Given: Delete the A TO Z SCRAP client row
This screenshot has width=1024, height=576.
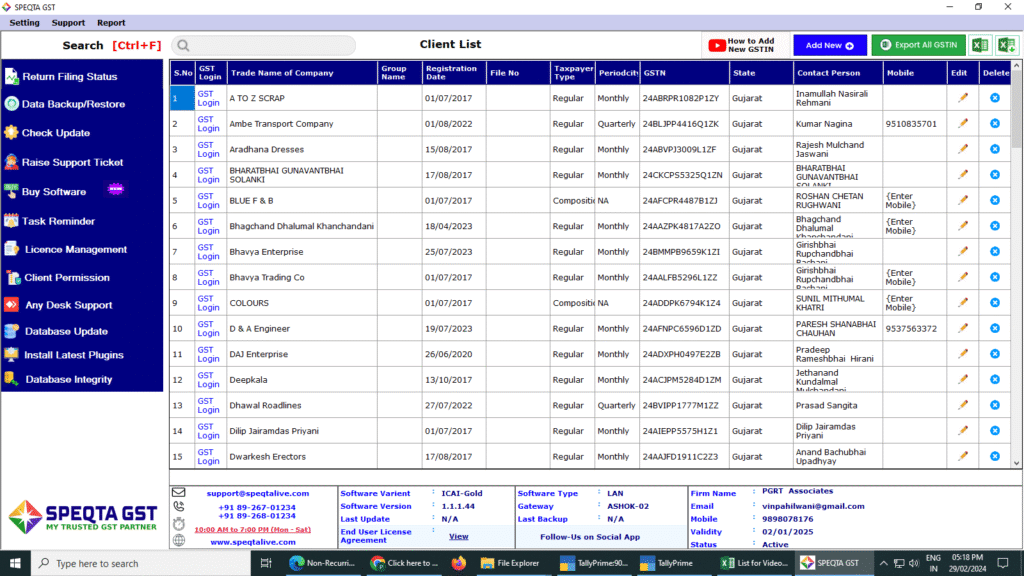Looking at the screenshot, I should [x=995, y=98].
